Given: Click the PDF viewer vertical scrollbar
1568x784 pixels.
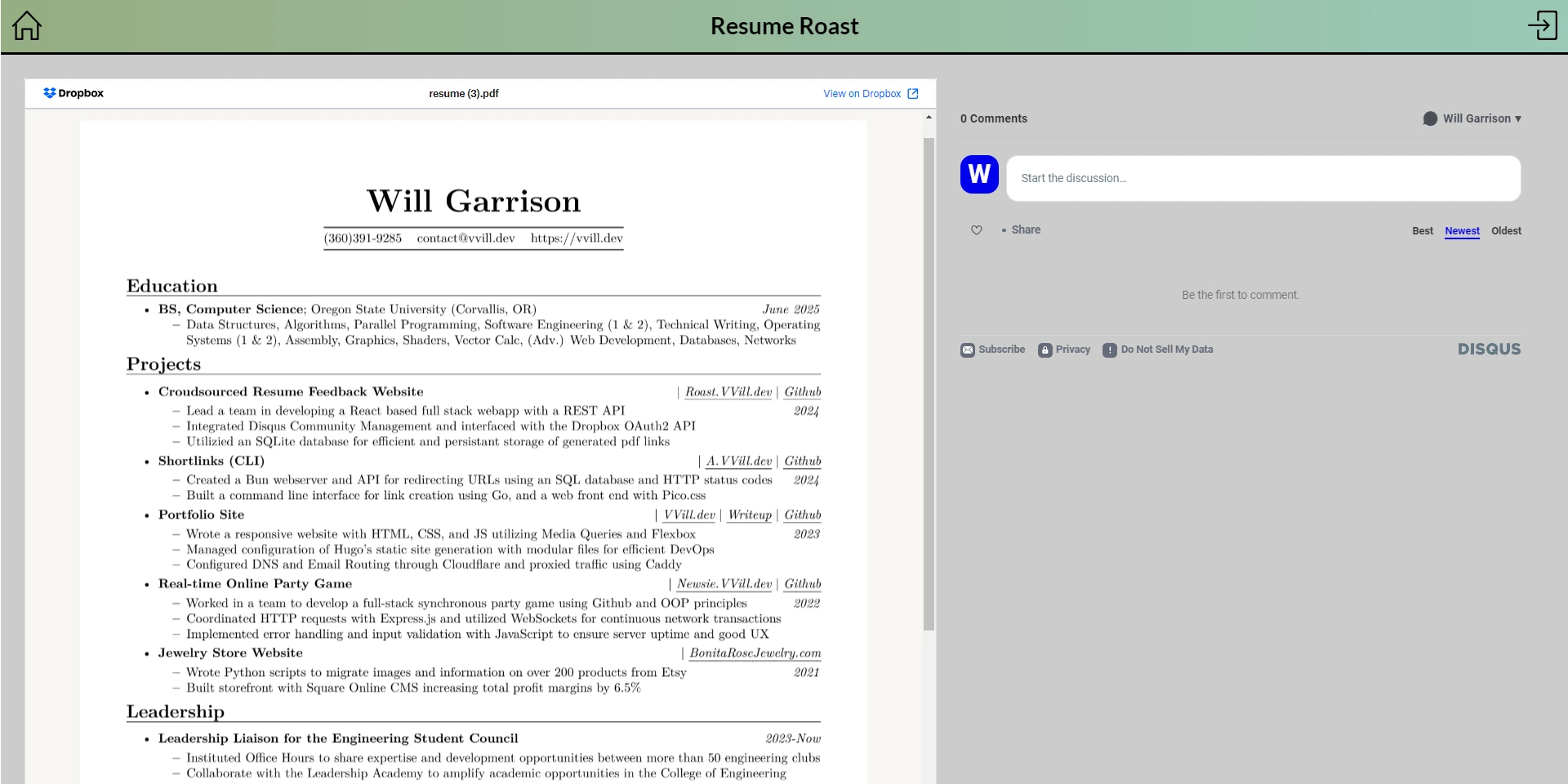Looking at the screenshot, I should (x=929, y=384).
